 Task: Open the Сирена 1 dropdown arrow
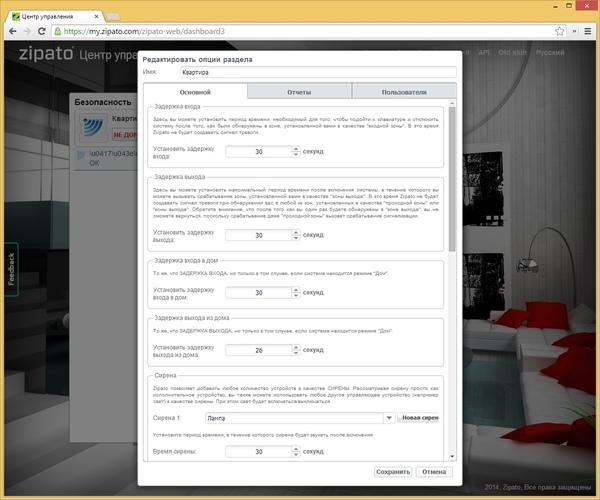point(389,418)
